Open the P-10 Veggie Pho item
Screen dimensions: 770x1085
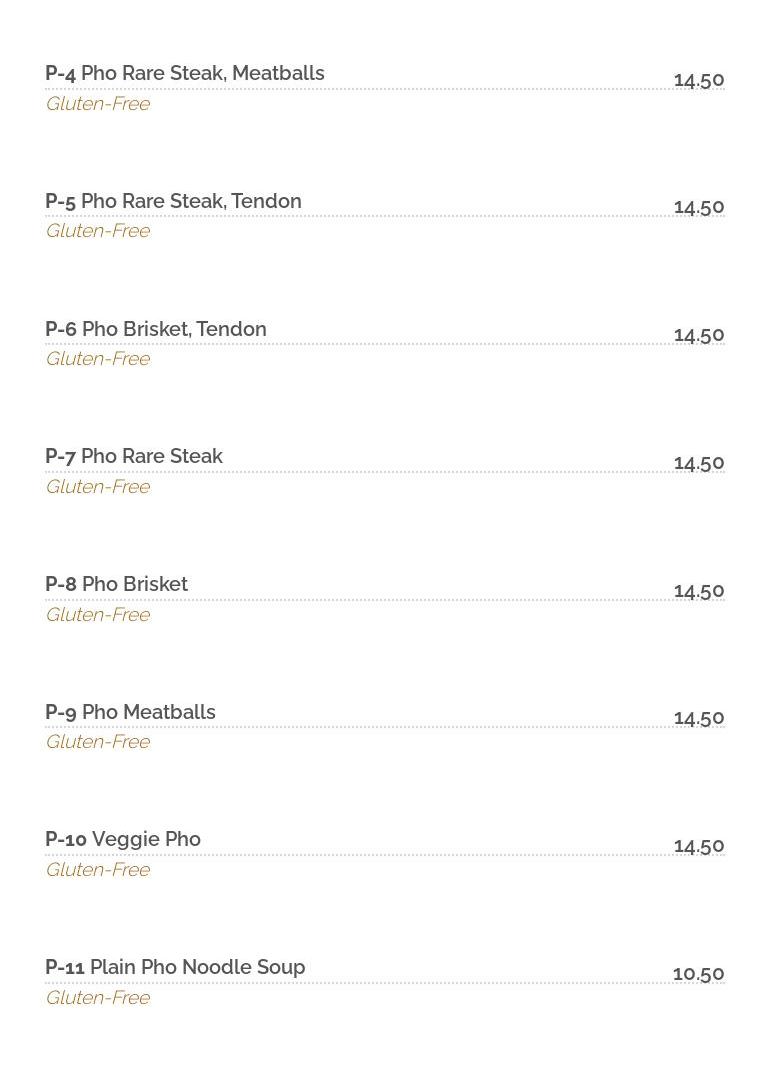pyautogui.click(x=123, y=840)
